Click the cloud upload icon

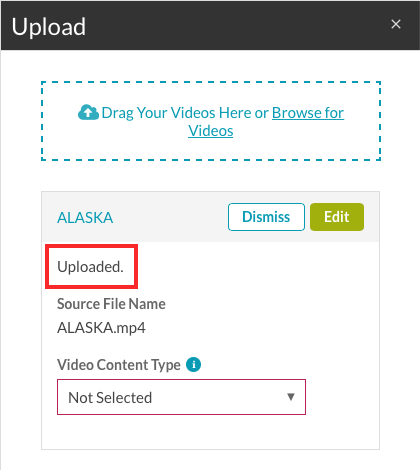tap(88, 112)
